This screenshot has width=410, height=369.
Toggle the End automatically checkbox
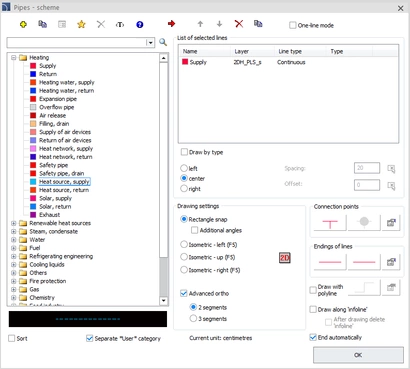(x=313, y=337)
